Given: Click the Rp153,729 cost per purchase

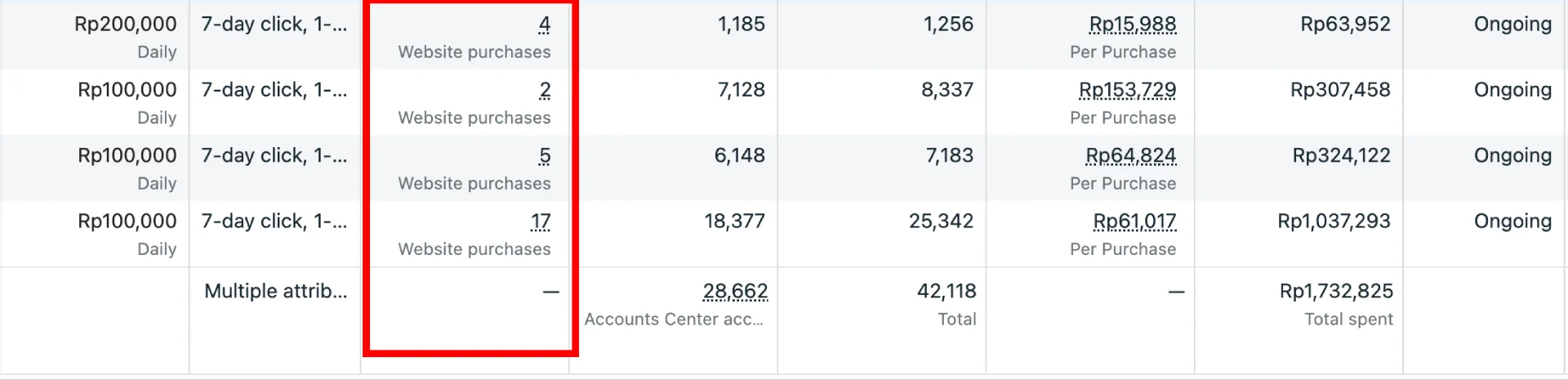Looking at the screenshot, I should (1127, 90).
